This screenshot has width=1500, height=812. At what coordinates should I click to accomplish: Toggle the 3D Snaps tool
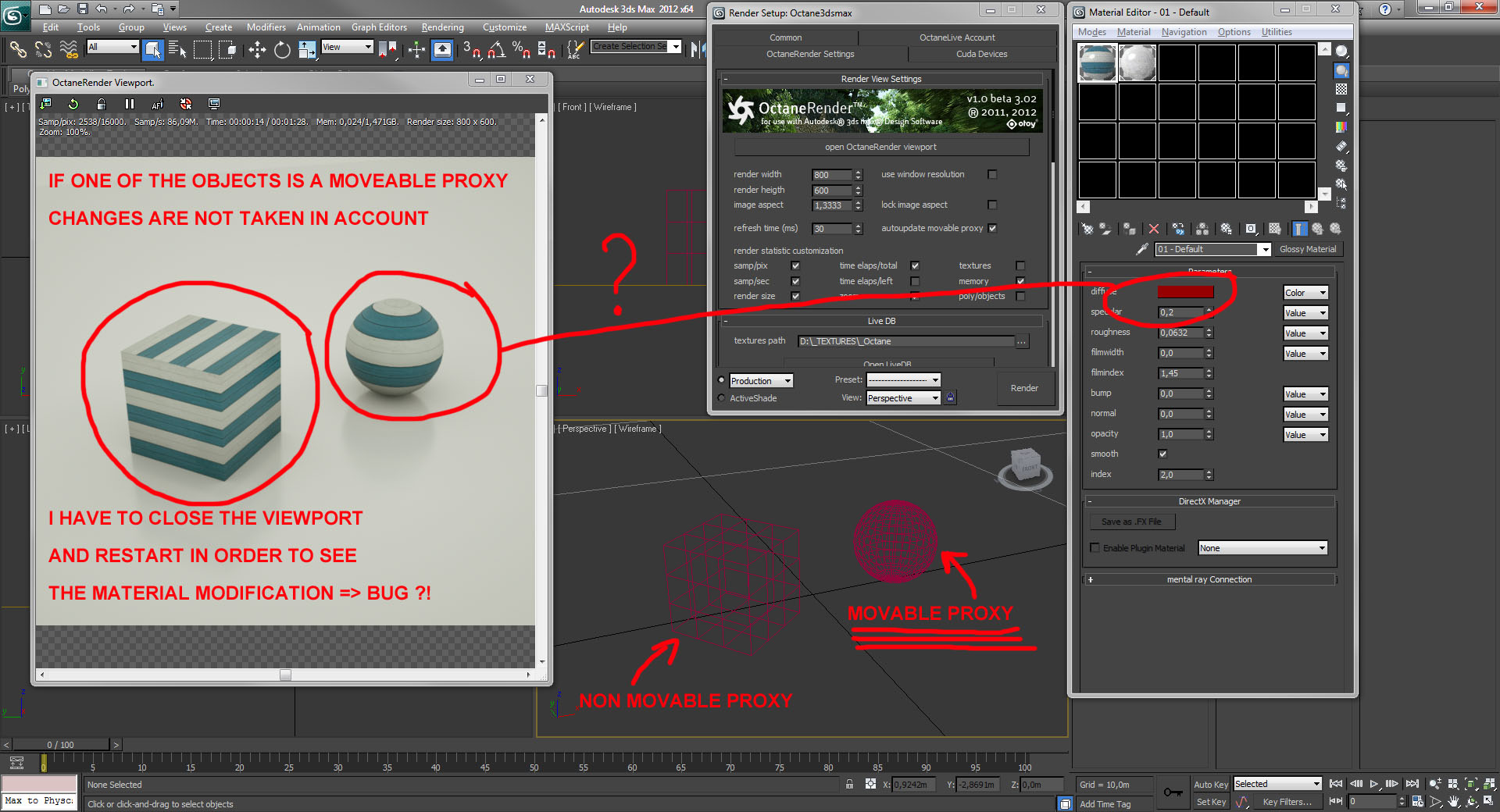[471, 50]
